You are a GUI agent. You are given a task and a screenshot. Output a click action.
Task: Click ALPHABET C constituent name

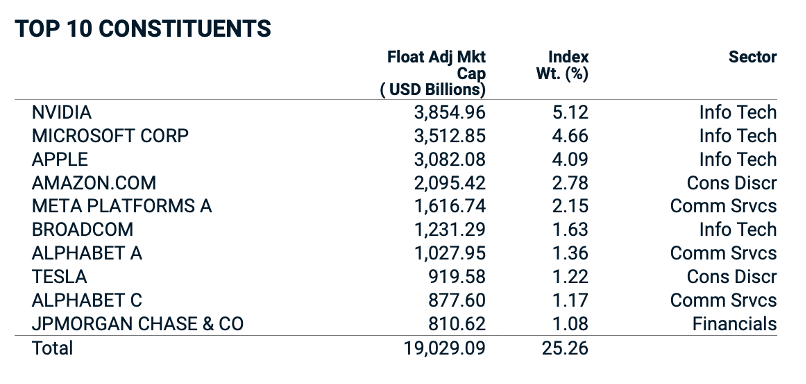pyautogui.click(x=87, y=300)
